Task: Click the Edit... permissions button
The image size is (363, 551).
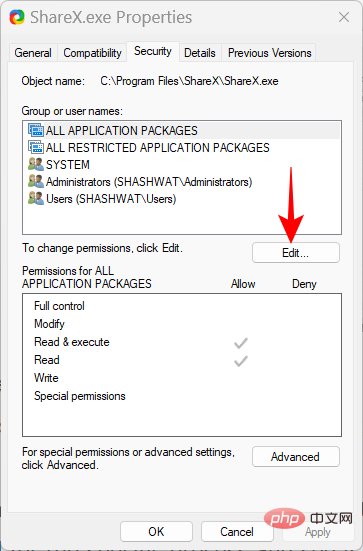Action: tap(296, 253)
